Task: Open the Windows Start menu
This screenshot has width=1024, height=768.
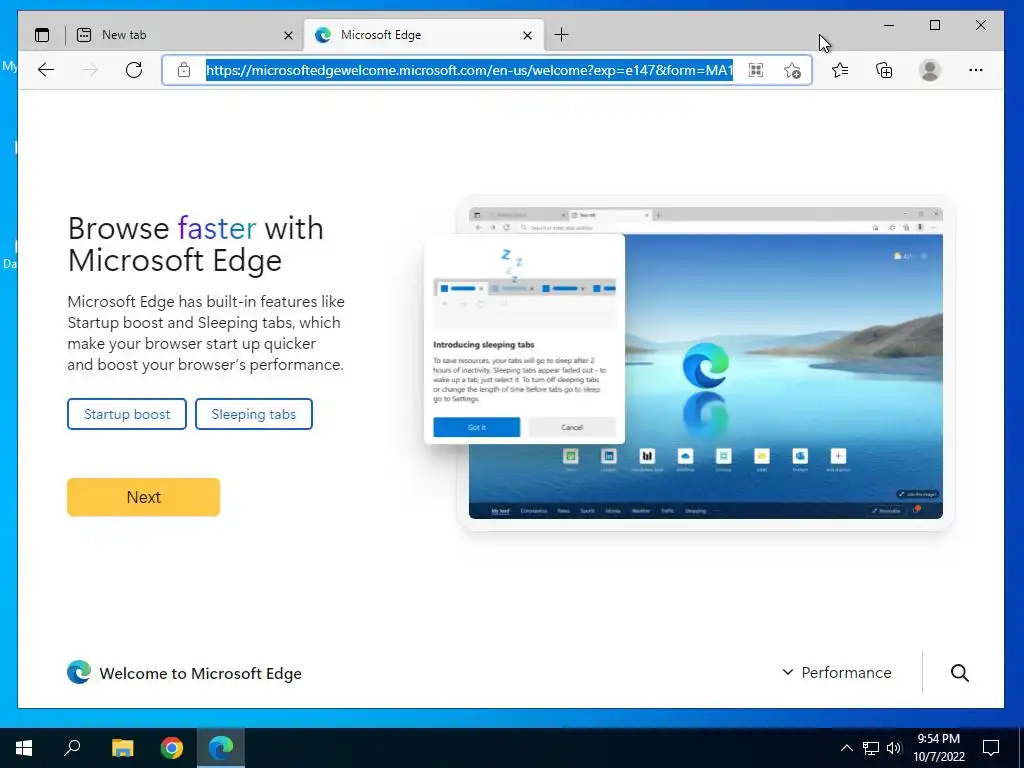Action: (24, 748)
